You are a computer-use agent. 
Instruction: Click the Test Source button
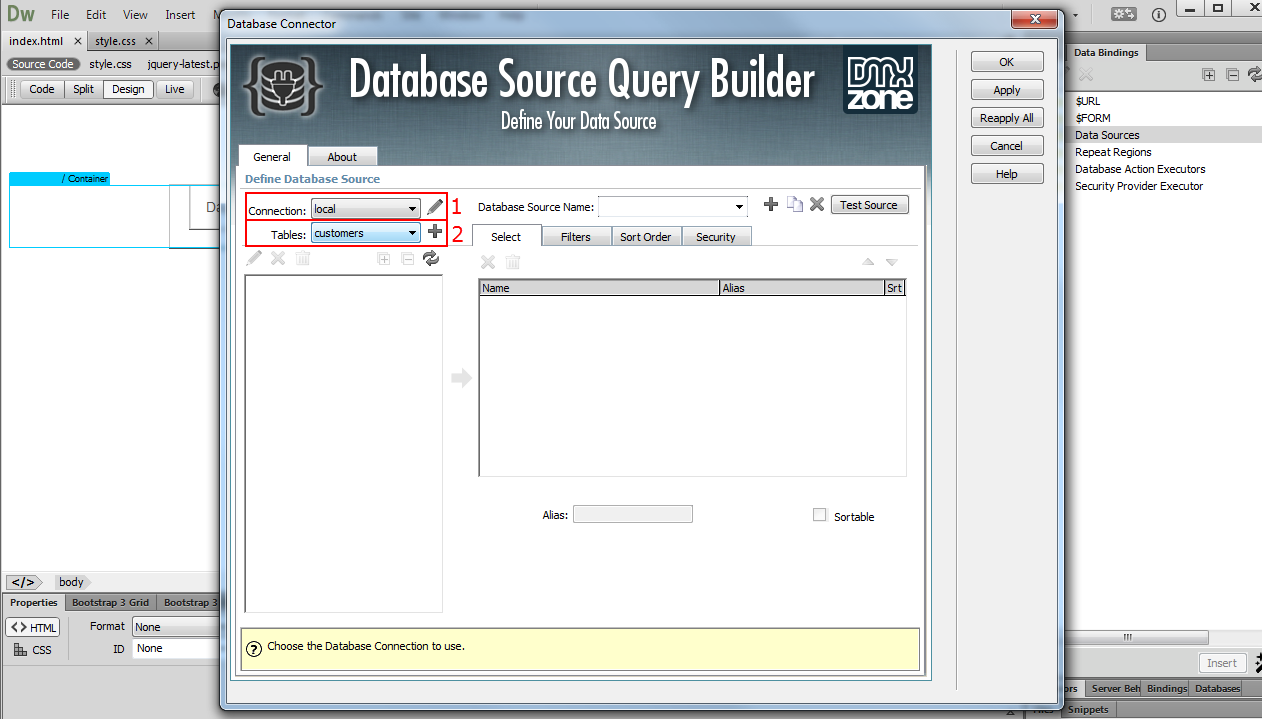[x=869, y=205]
